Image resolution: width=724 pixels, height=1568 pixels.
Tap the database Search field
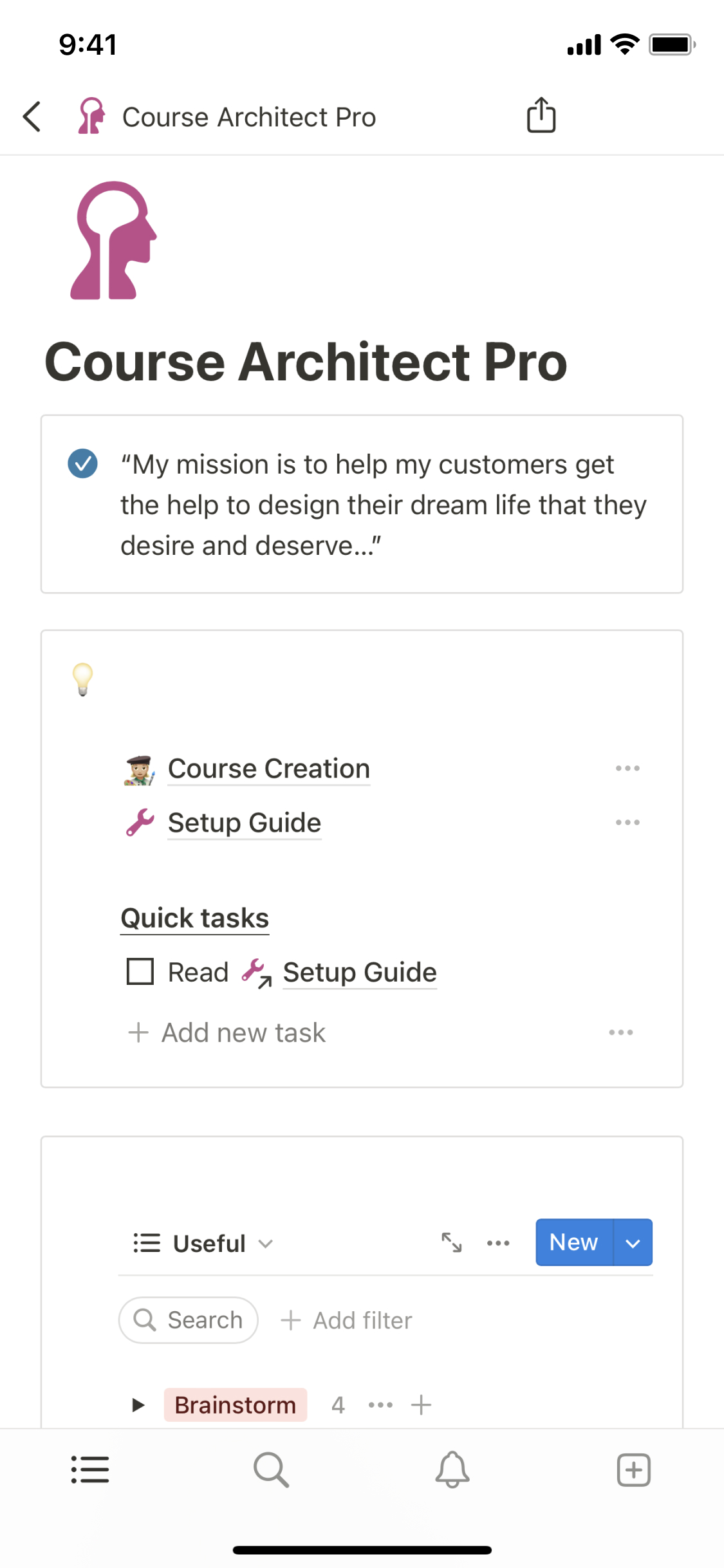(189, 1320)
